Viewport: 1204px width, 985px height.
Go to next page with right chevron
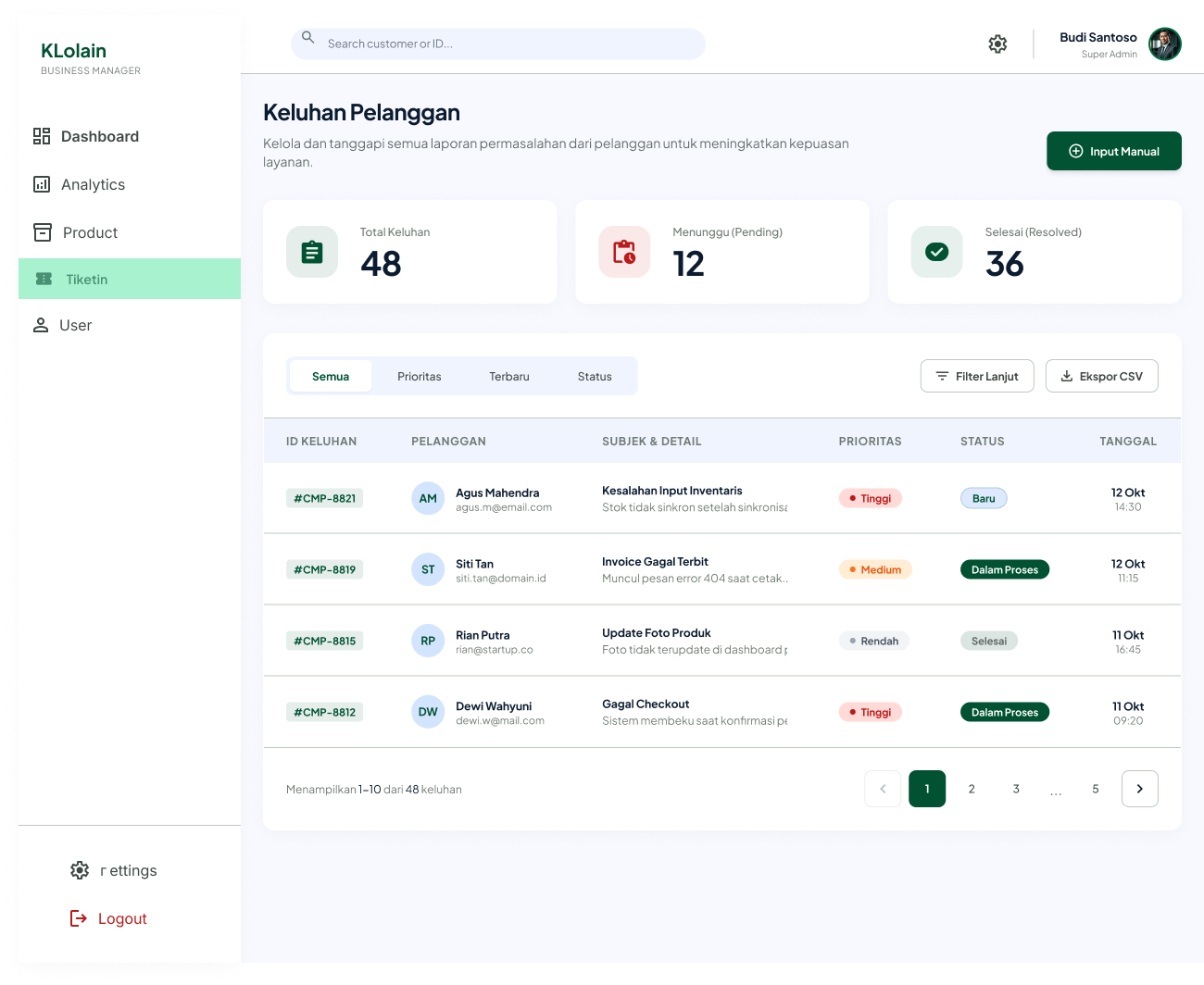pos(1140,789)
